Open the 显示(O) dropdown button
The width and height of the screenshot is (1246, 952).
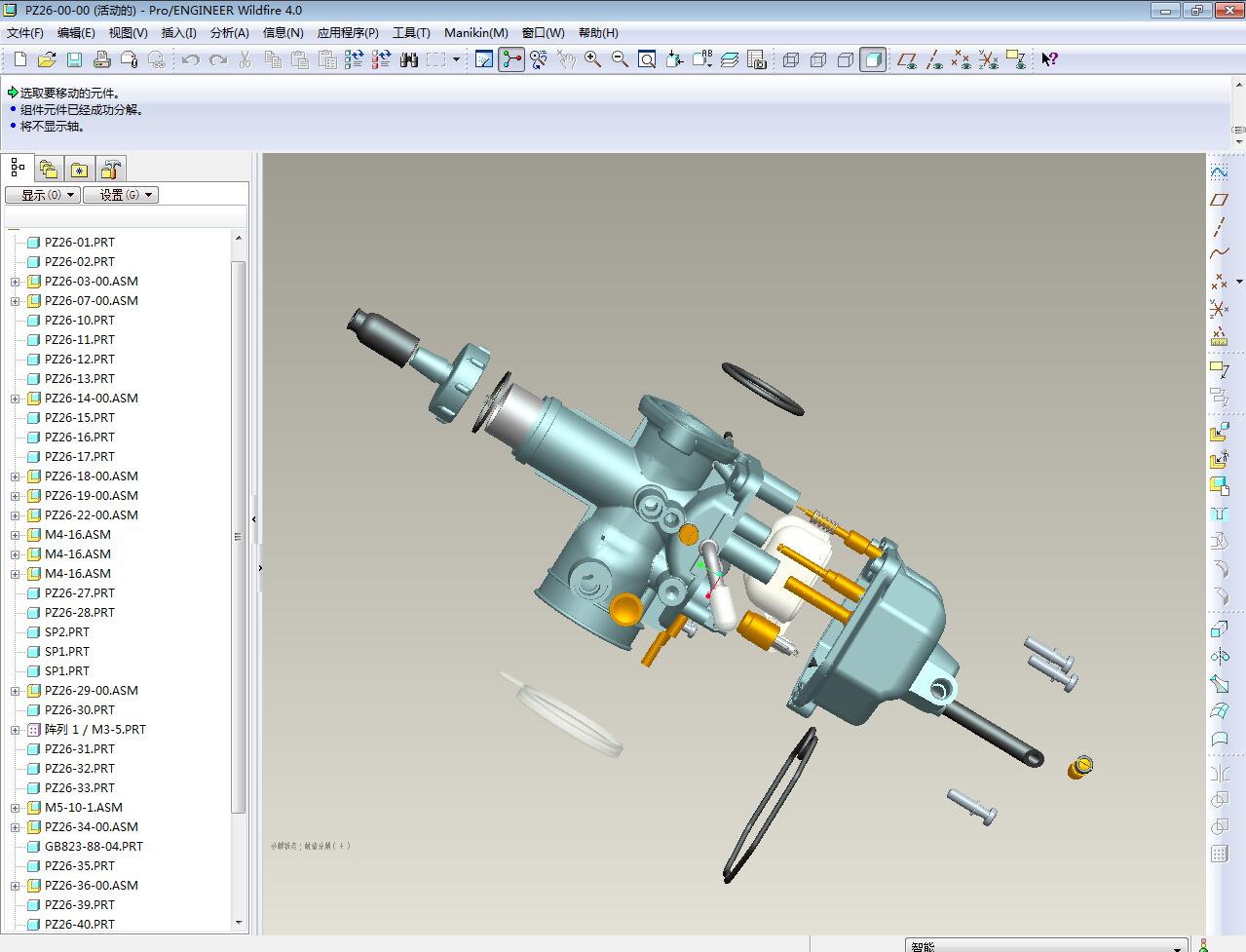pos(43,195)
